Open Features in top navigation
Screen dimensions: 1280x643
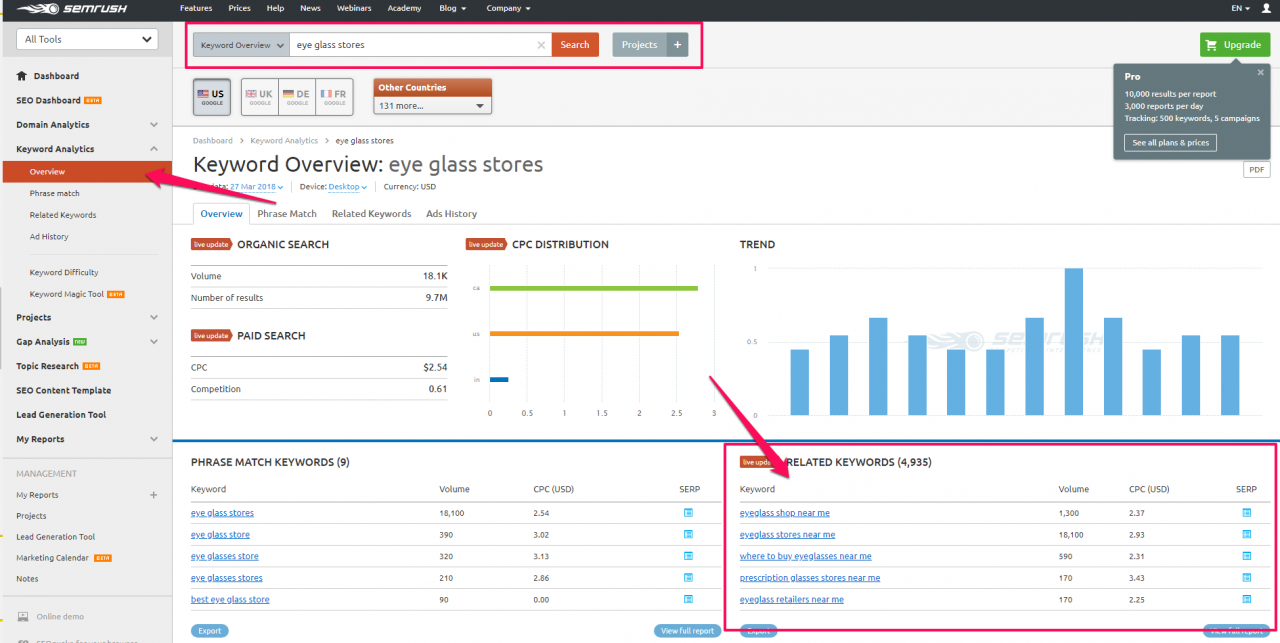click(x=196, y=8)
